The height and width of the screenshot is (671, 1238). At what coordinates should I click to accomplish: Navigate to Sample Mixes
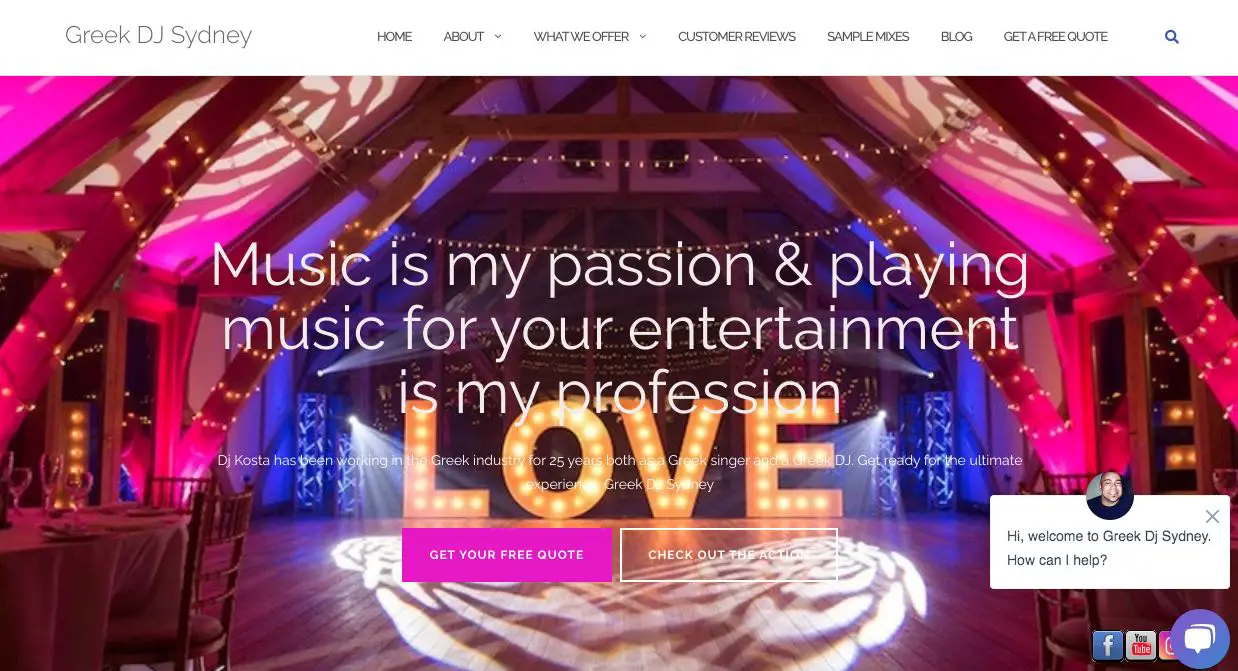pyautogui.click(x=868, y=37)
